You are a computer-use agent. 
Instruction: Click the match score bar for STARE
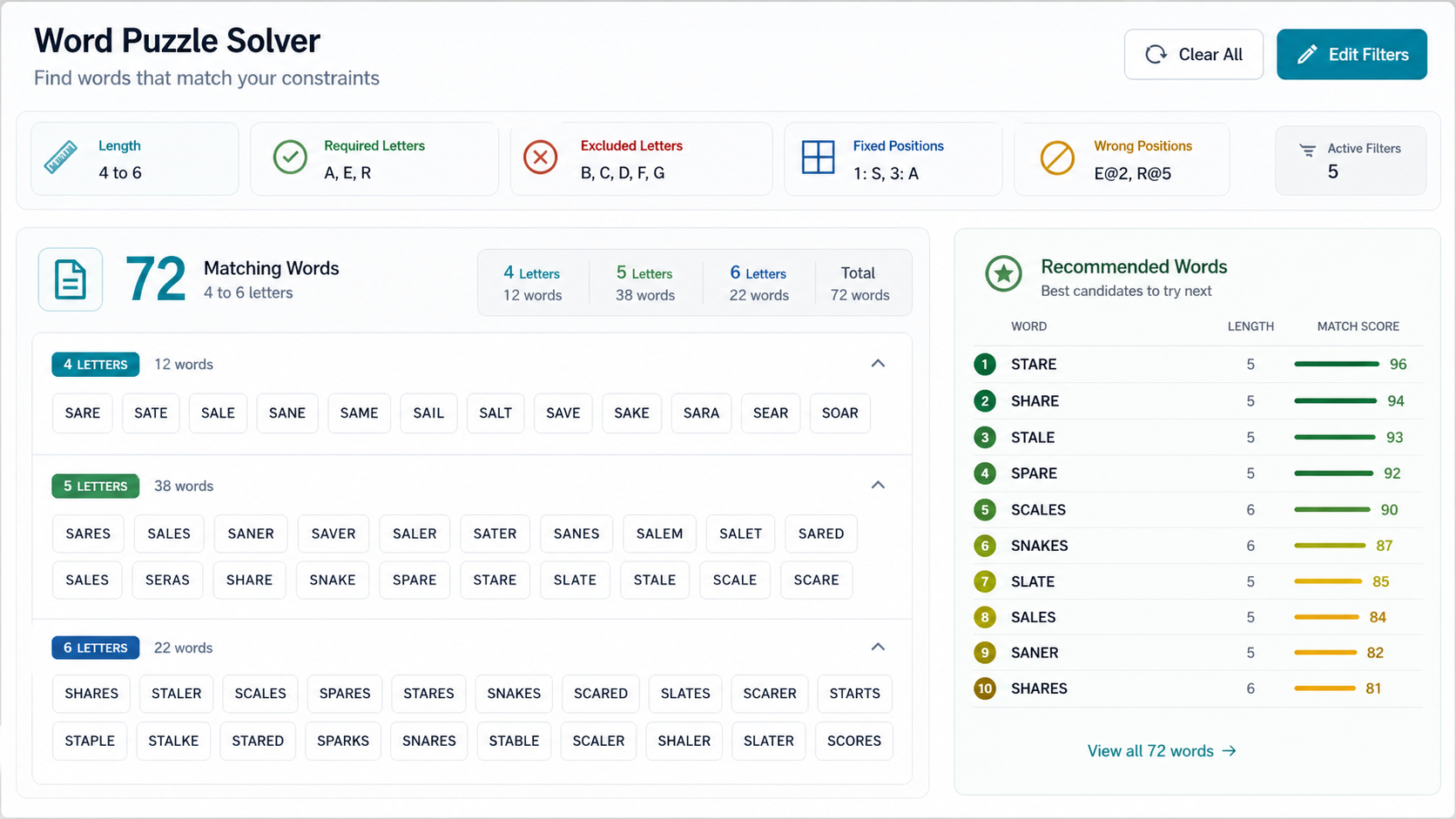click(x=1337, y=365)
